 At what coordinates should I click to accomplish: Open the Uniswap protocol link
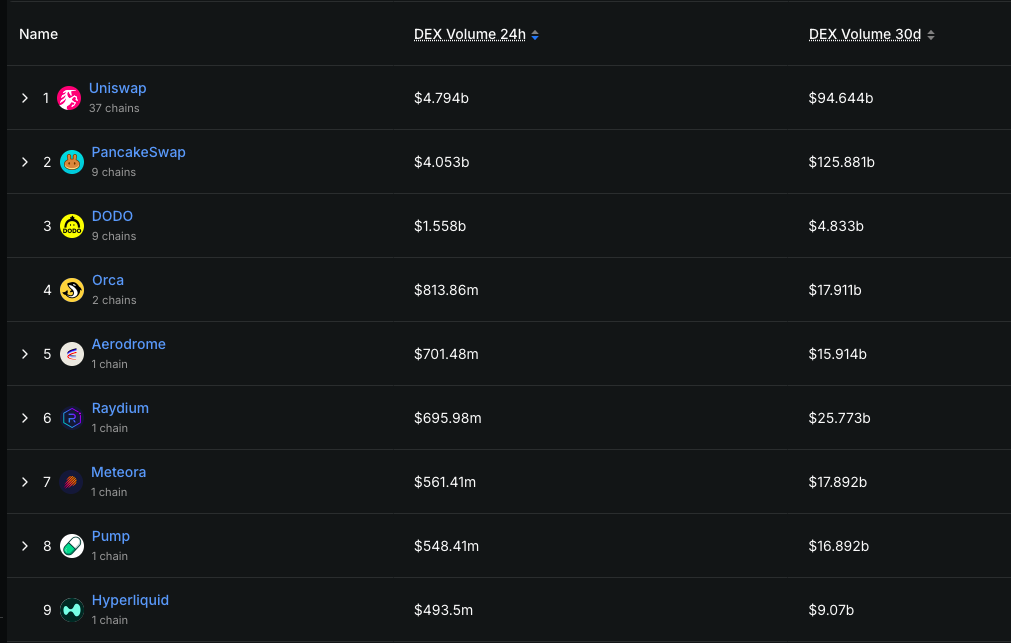117,88
